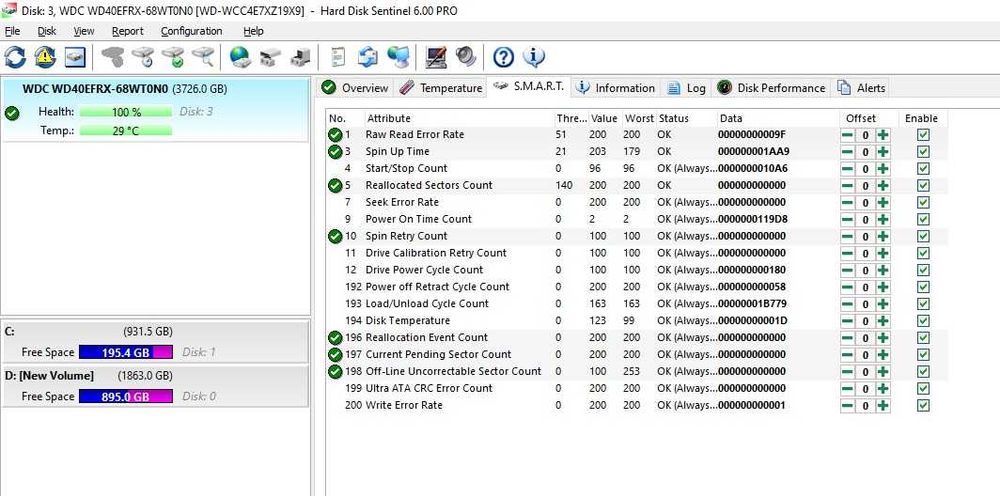Click green status icon on Raw Read Error Rate
The height and width of the screenshot is (496, 1000).
tap(335, 135)
